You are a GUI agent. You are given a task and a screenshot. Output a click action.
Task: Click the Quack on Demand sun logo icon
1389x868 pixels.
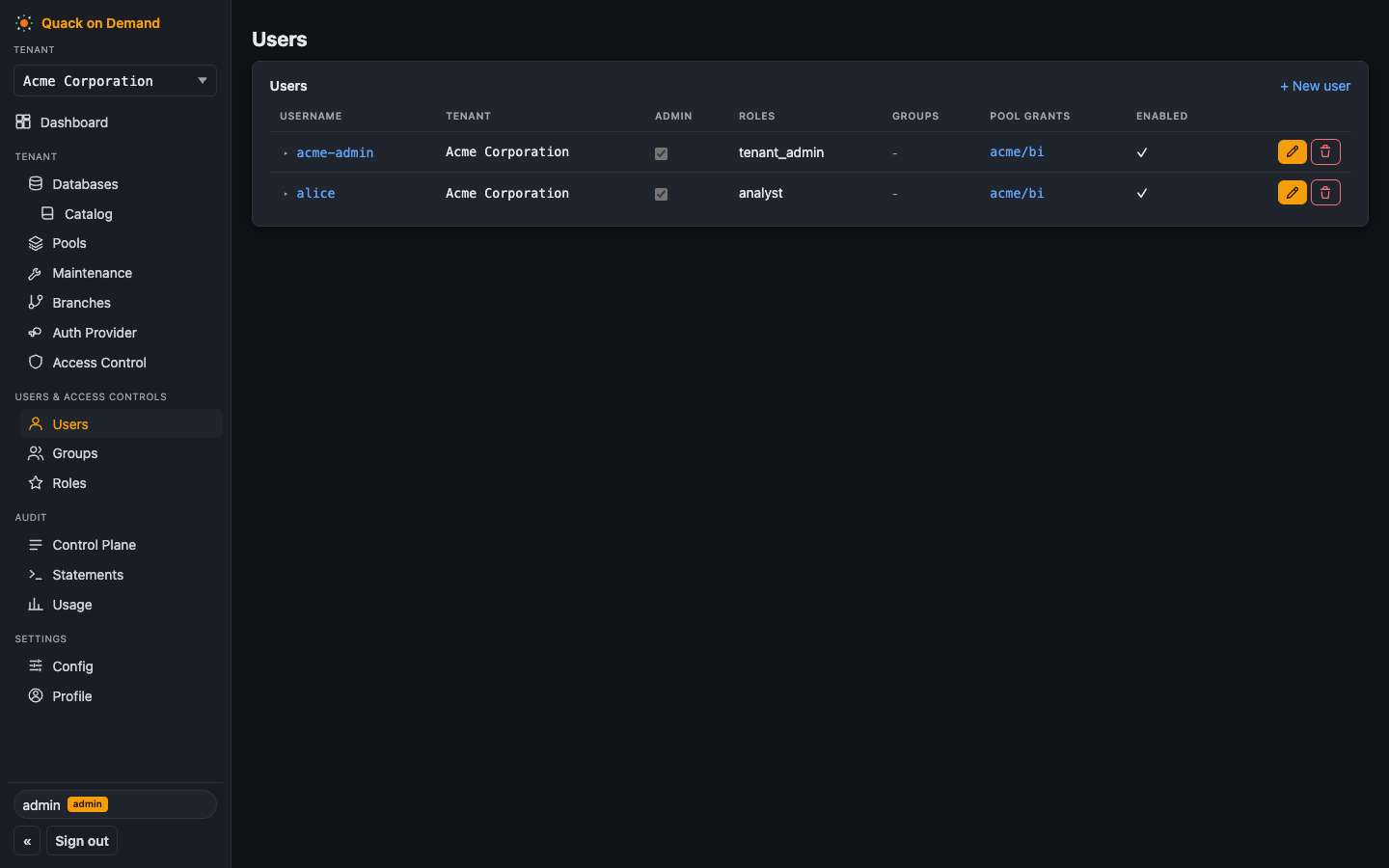(x=24, y=23)
